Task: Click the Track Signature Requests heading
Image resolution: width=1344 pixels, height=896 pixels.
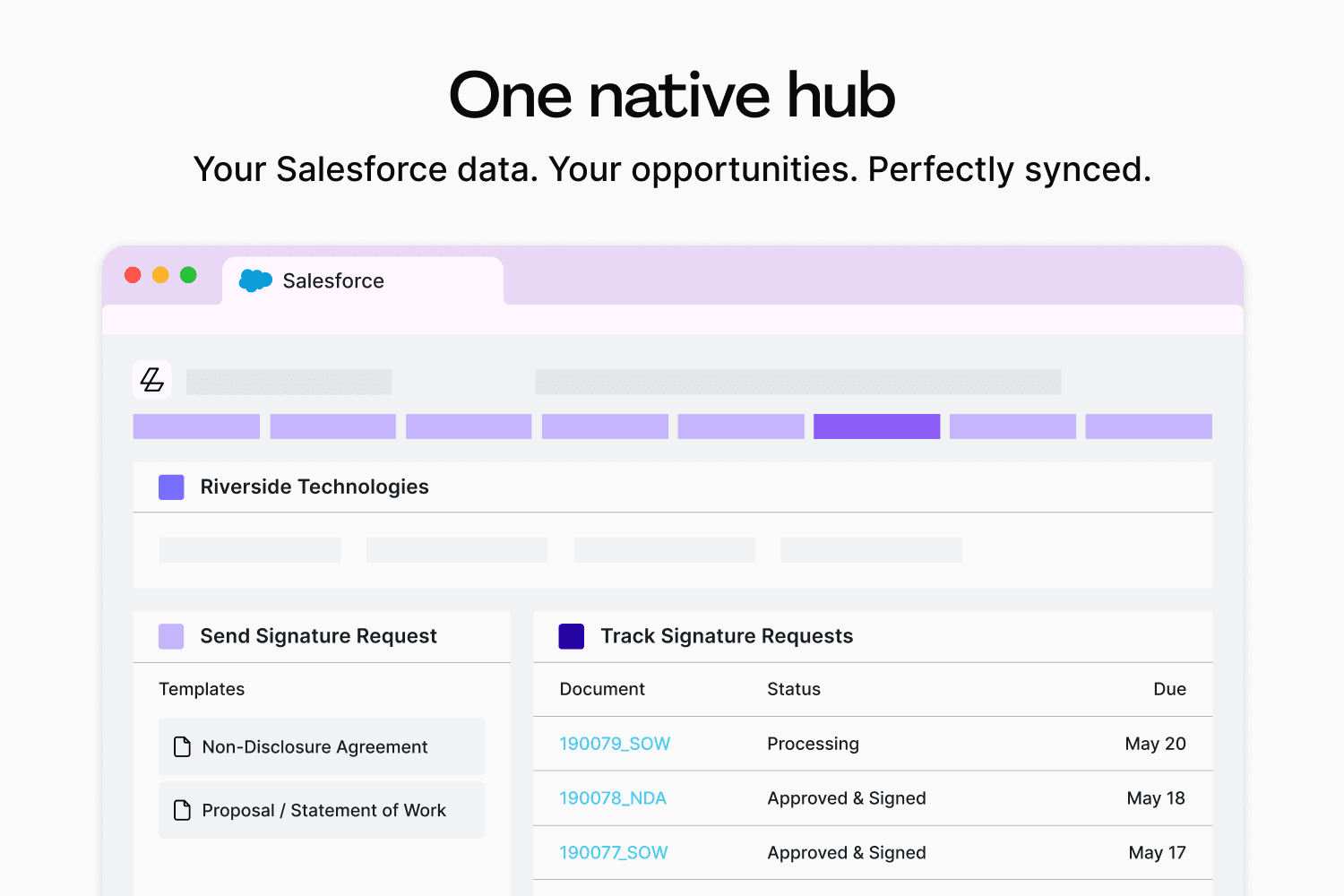Action: [x=727, y=636]
